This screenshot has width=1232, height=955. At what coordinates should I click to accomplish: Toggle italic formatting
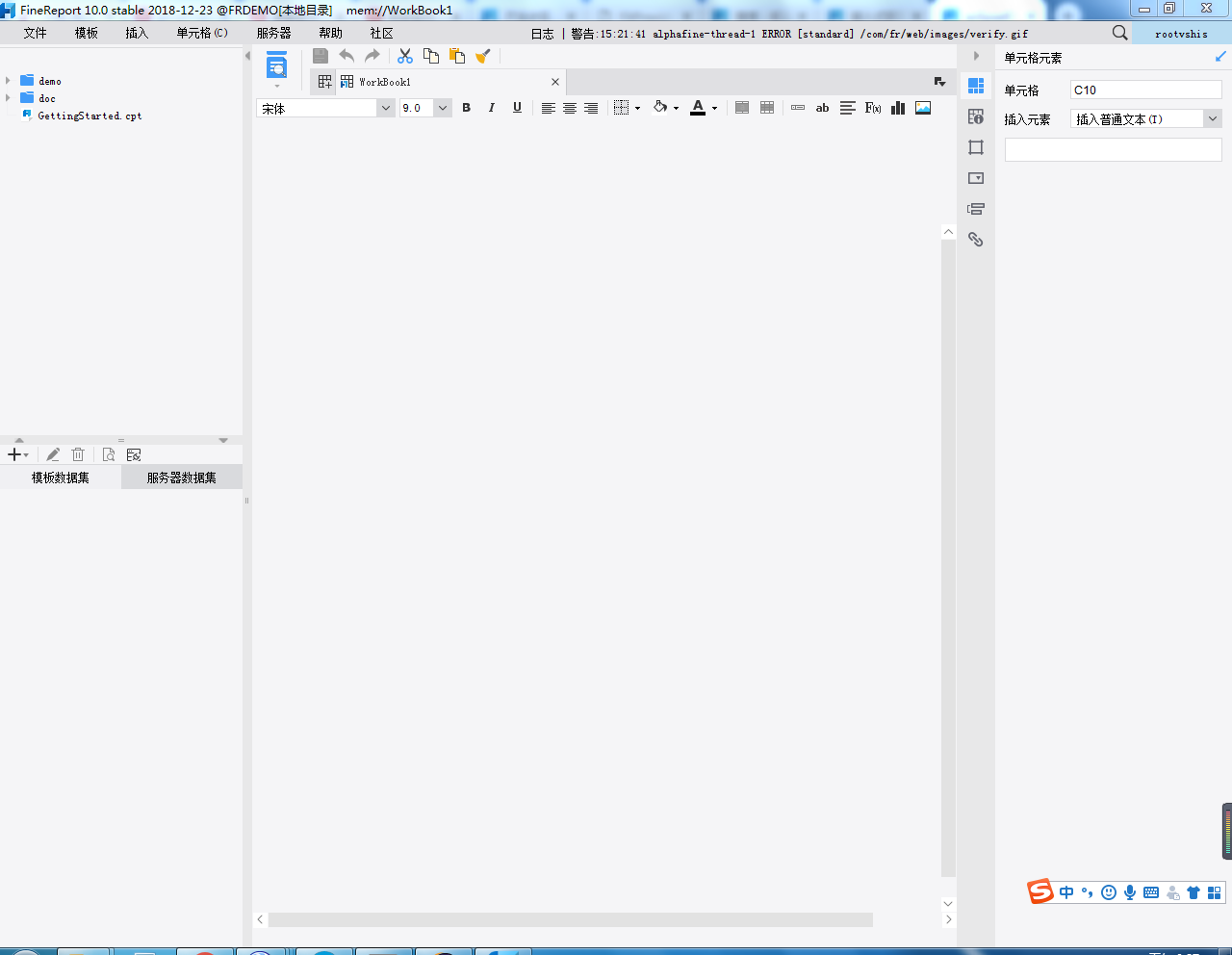click(x=492, y=108)
